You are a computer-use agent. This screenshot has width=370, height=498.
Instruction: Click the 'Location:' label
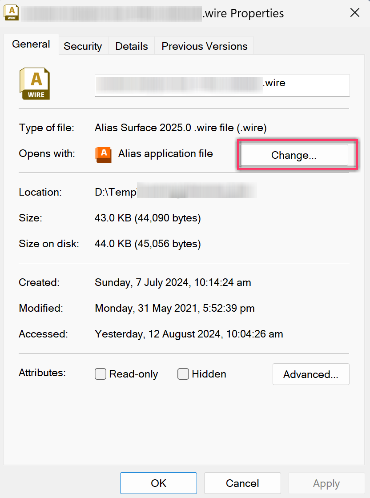point(40,192)
